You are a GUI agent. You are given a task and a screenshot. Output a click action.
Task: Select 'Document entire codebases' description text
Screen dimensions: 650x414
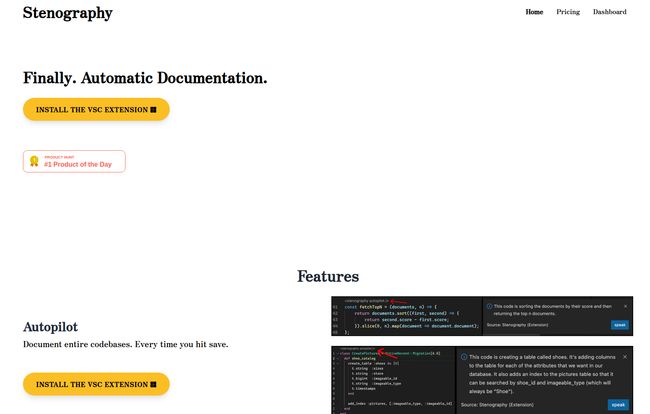coord(126,344)
